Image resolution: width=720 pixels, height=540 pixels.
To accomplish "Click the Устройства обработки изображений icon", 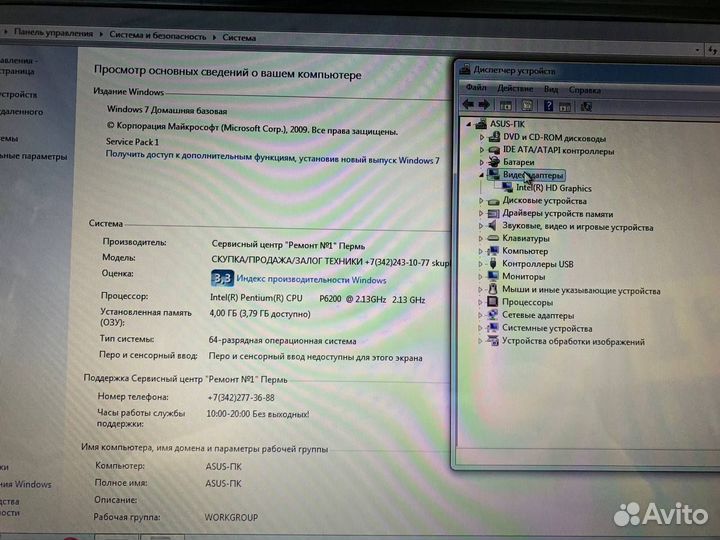I will [492, 341].
